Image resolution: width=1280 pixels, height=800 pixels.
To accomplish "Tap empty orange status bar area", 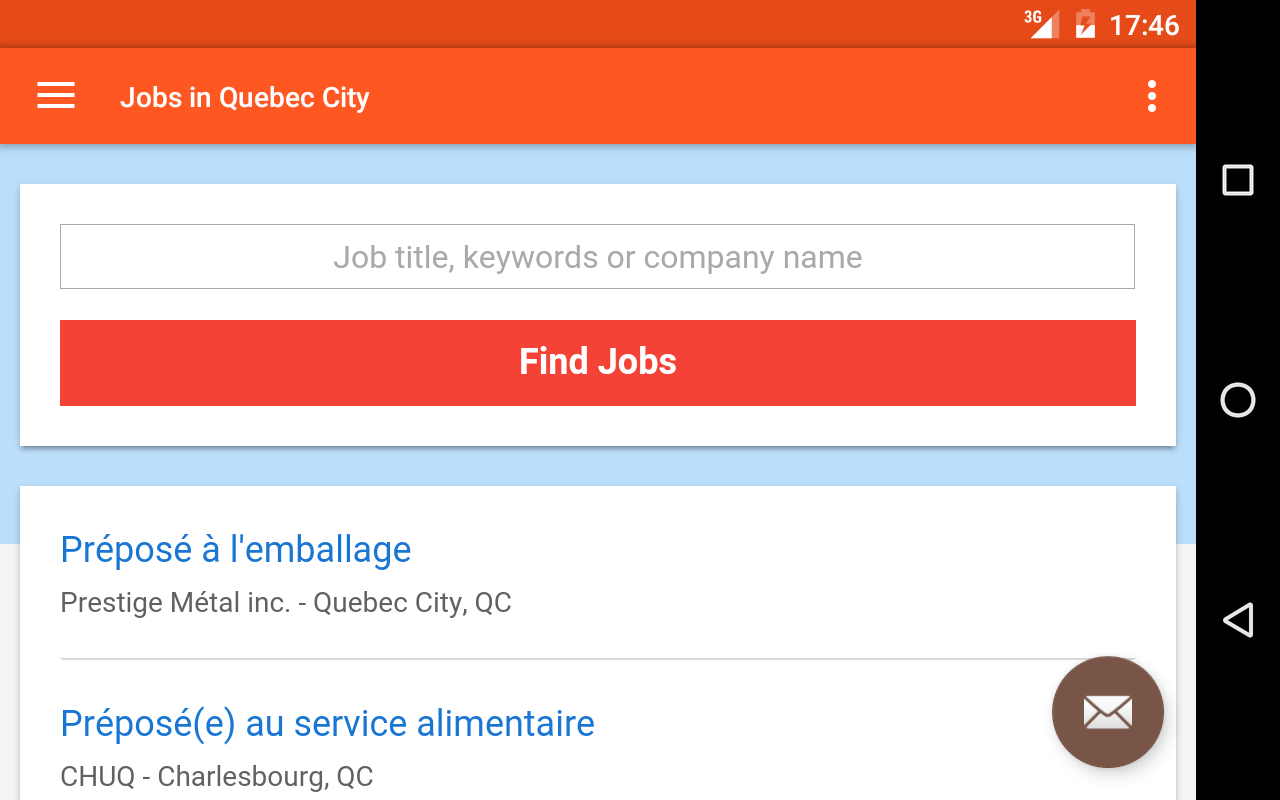I will tap(500, 23).
